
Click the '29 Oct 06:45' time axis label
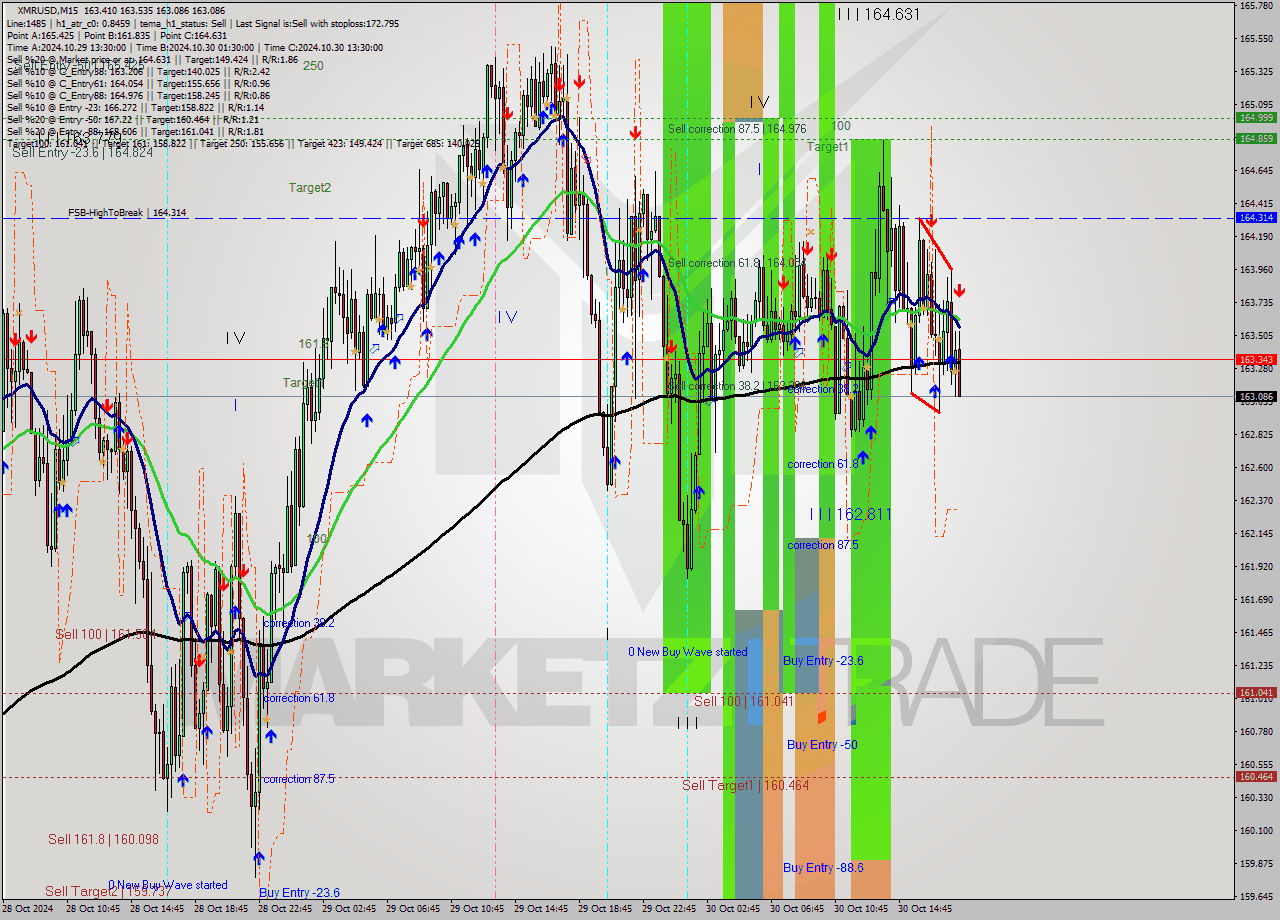(x=413, y=909)
